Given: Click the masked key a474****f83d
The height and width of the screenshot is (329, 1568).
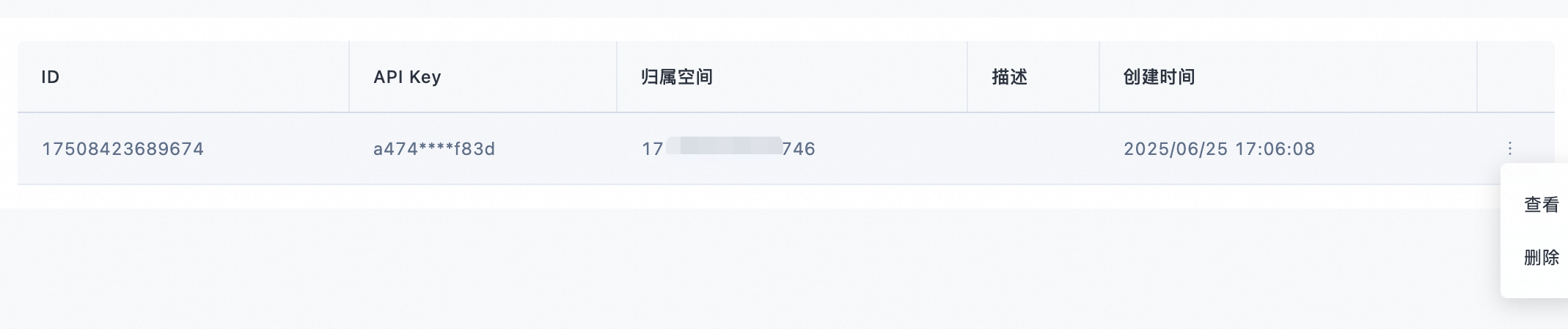Looking at the screenshot, I should click(434, 149).
